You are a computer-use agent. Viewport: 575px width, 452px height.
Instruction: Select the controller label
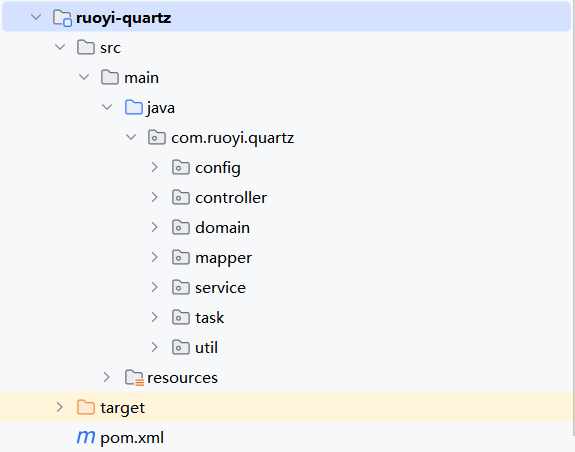point(231,198)
